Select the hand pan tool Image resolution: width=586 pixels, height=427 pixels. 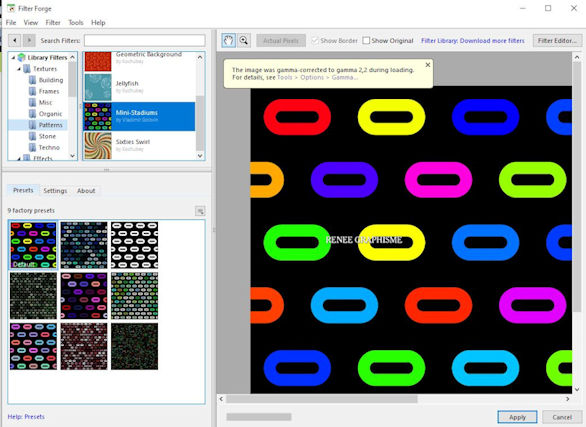[228, 40]
